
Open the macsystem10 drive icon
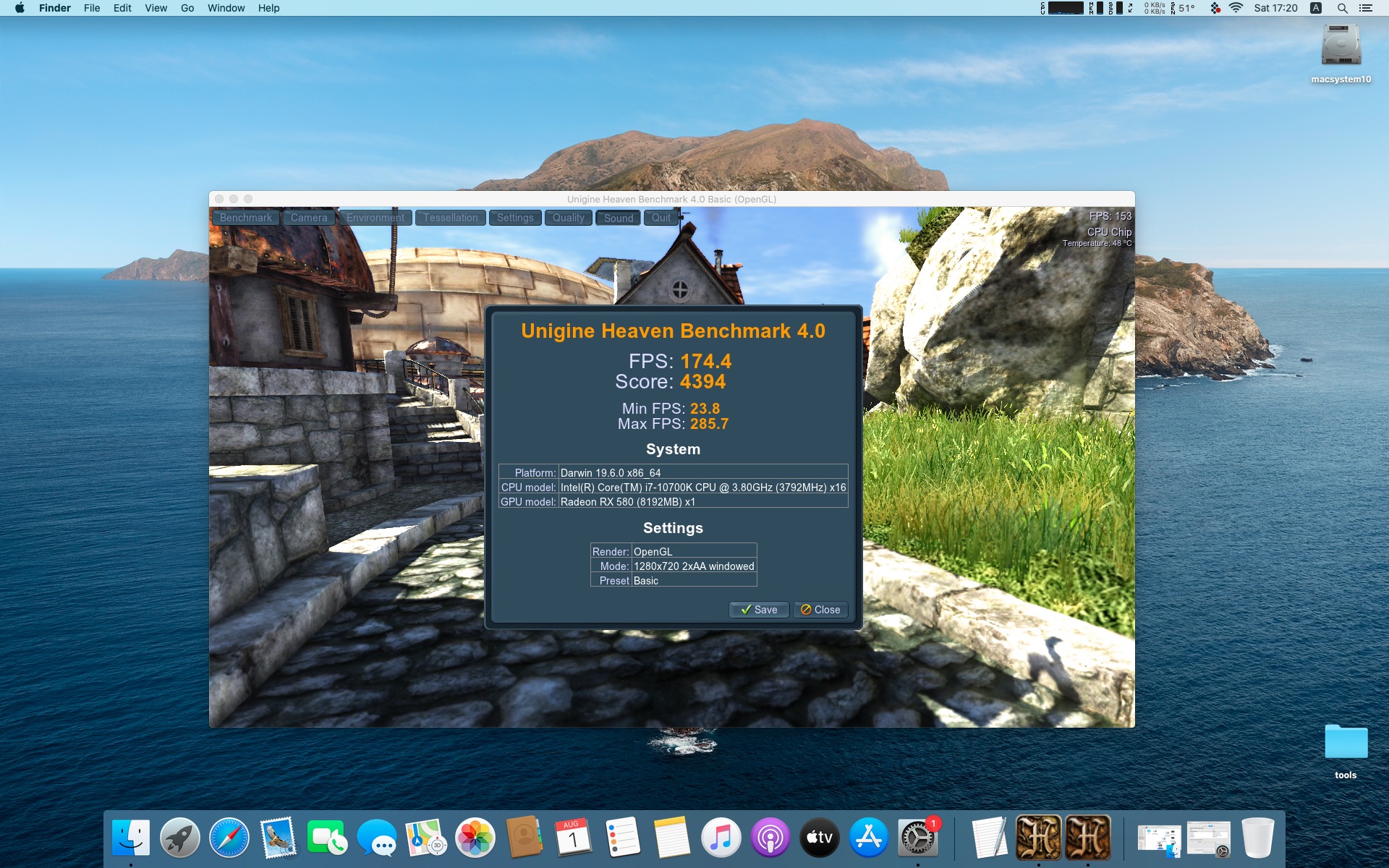click(1341, 48)
